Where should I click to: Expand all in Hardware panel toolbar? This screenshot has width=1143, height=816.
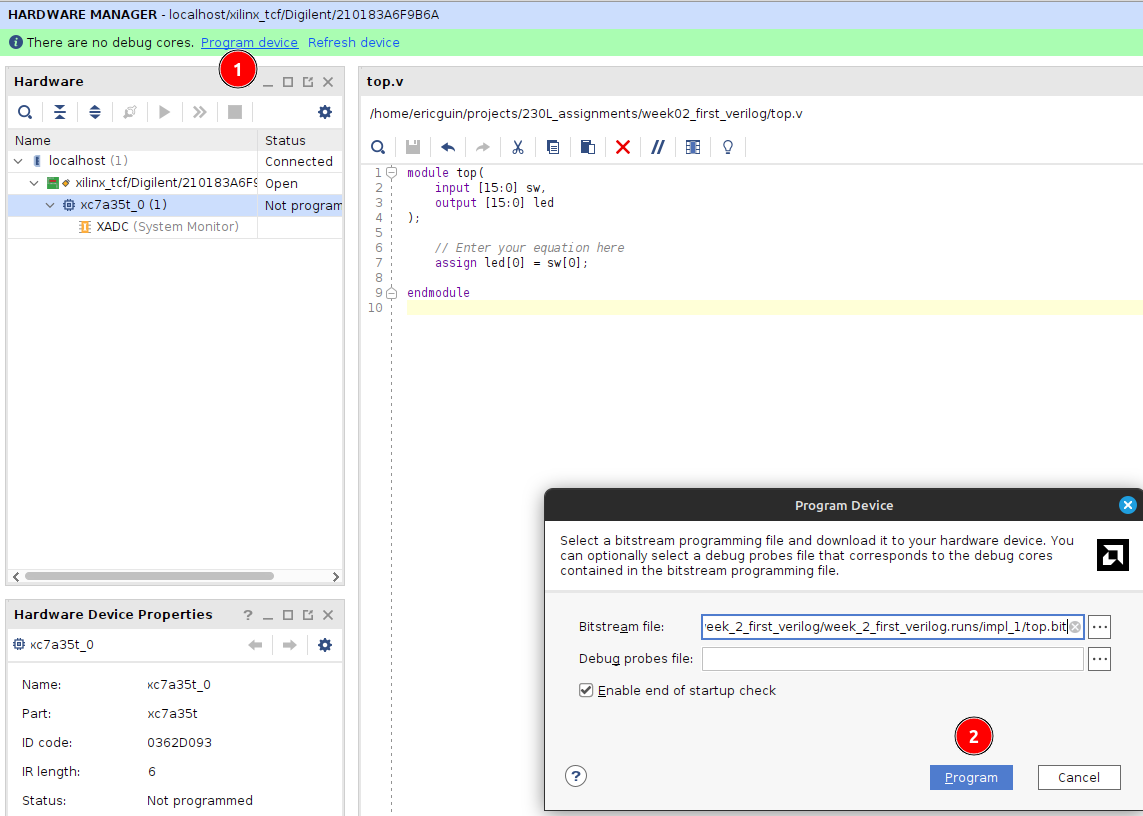tap(95, 112)
